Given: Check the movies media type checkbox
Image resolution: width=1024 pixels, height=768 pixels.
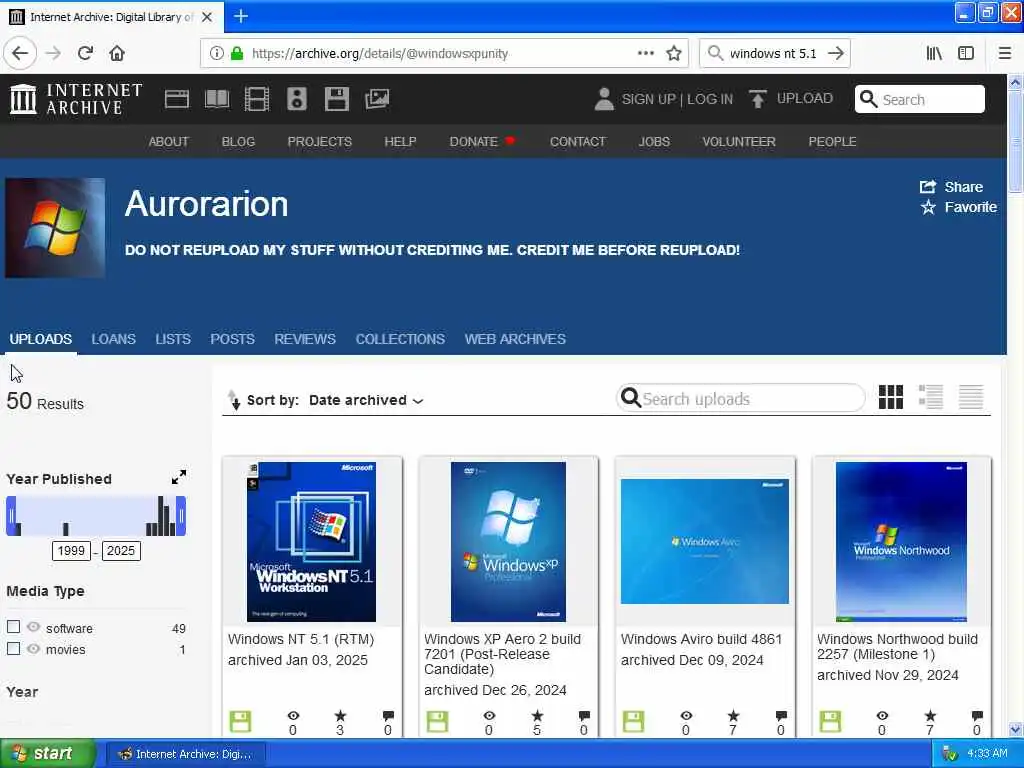Looking at the screenshot, I should (x=13, y=648).
